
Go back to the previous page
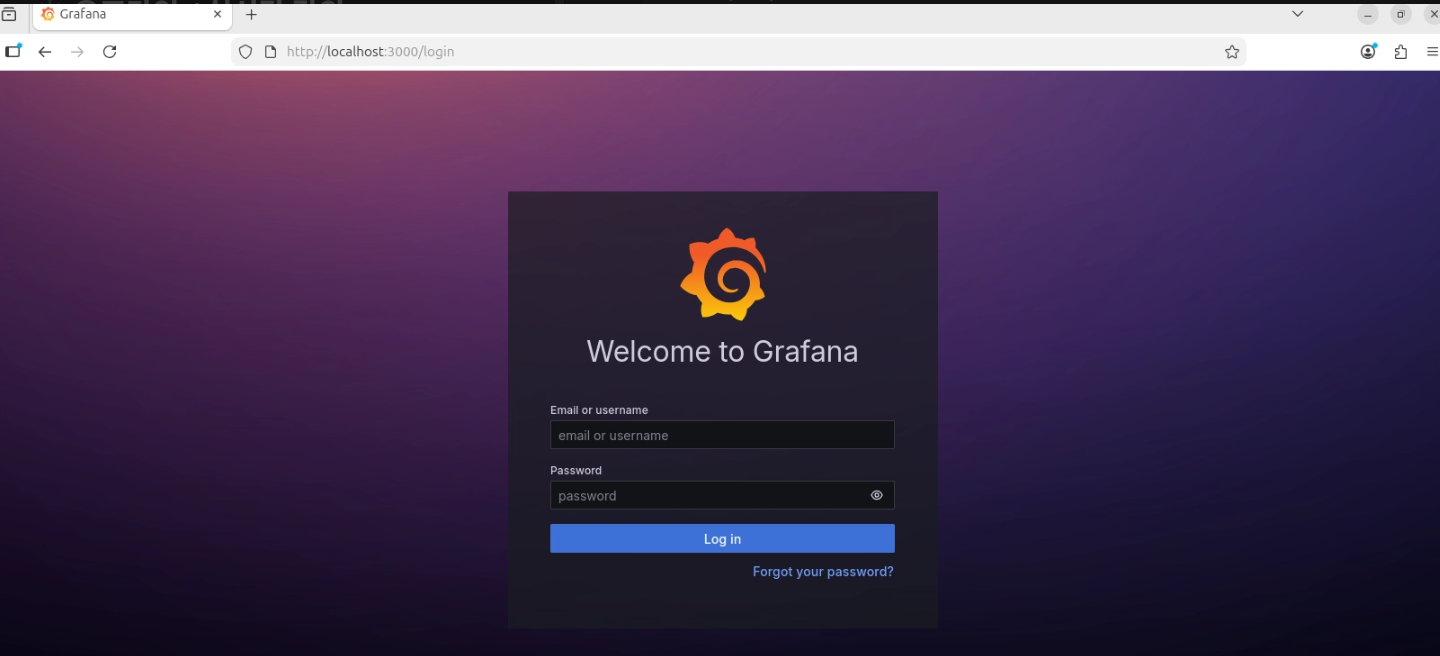point(45,52)
